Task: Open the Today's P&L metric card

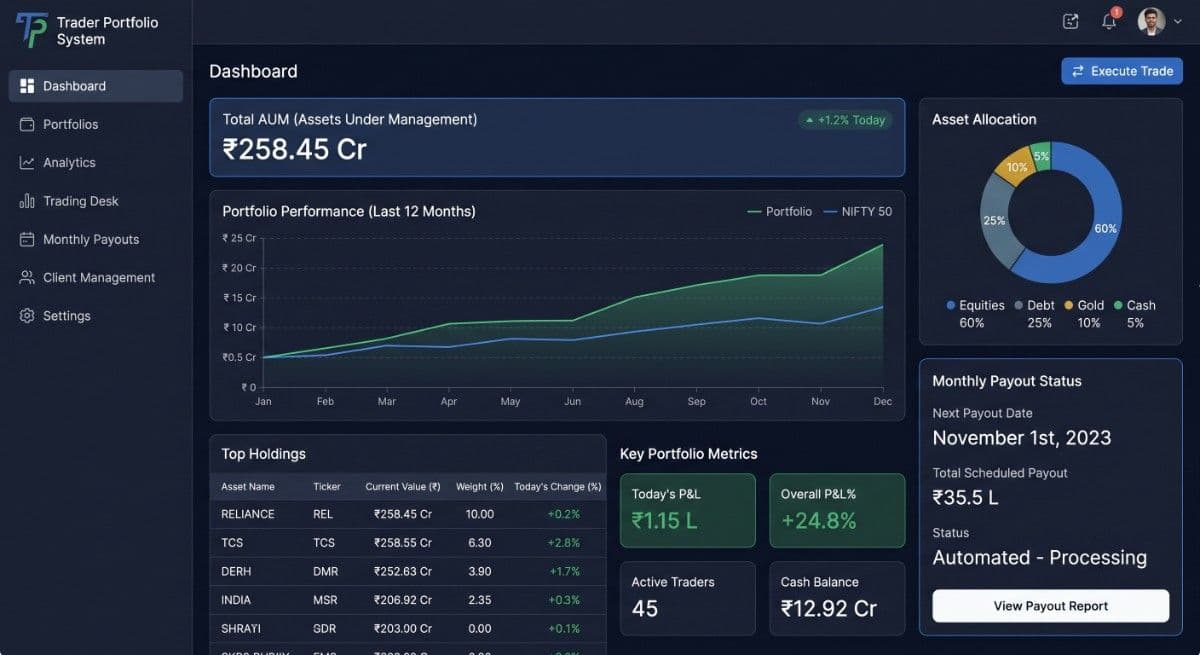Action: pos(687,510)
